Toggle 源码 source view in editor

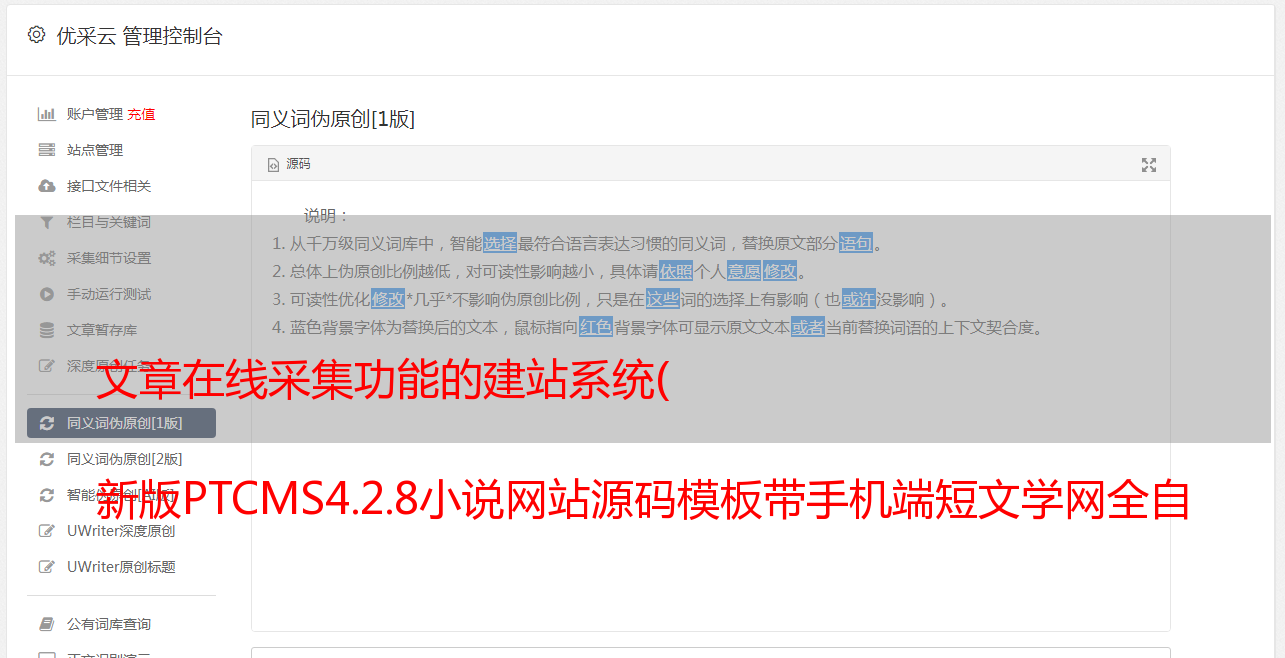[x=289, y=164]
